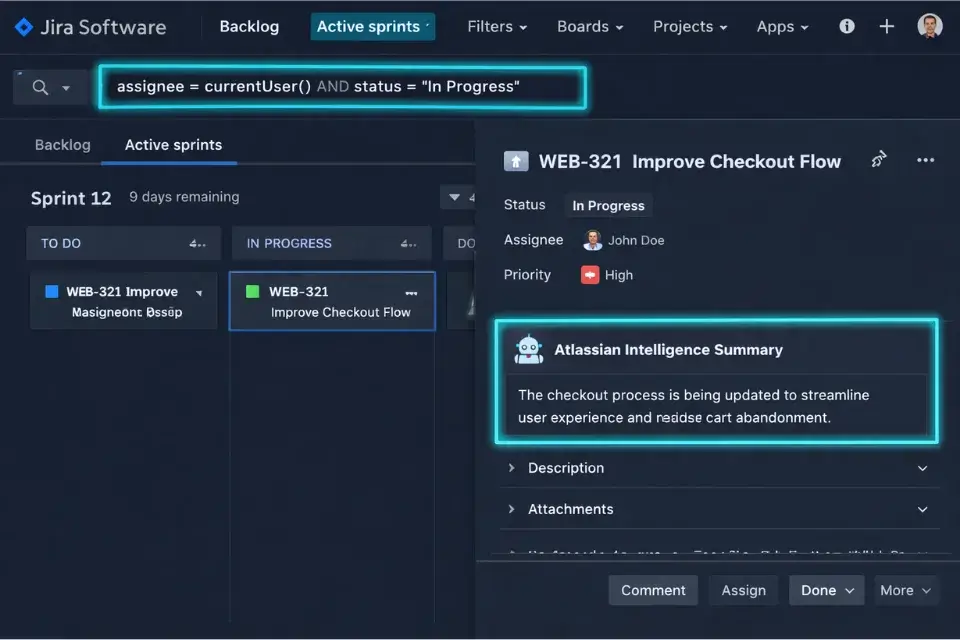Click the Jira Software logo
This screenshot has height=640, width=960.
90,27
